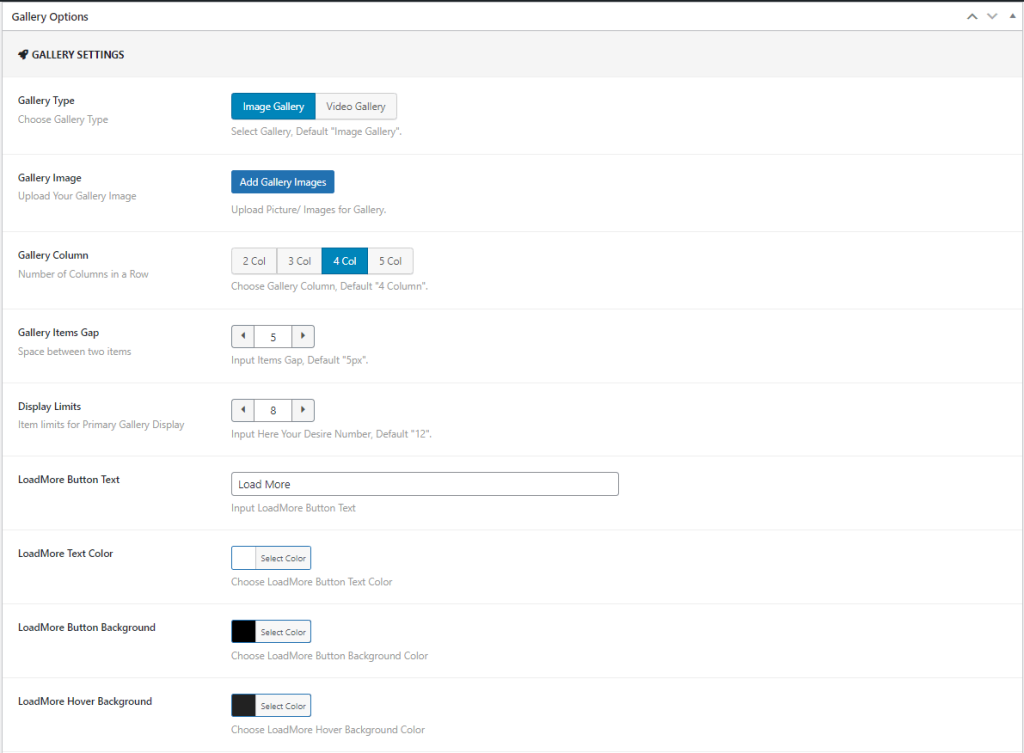Decrease Display Limits with left arrow
This screenshot has height=753, width=1024.
243,410
